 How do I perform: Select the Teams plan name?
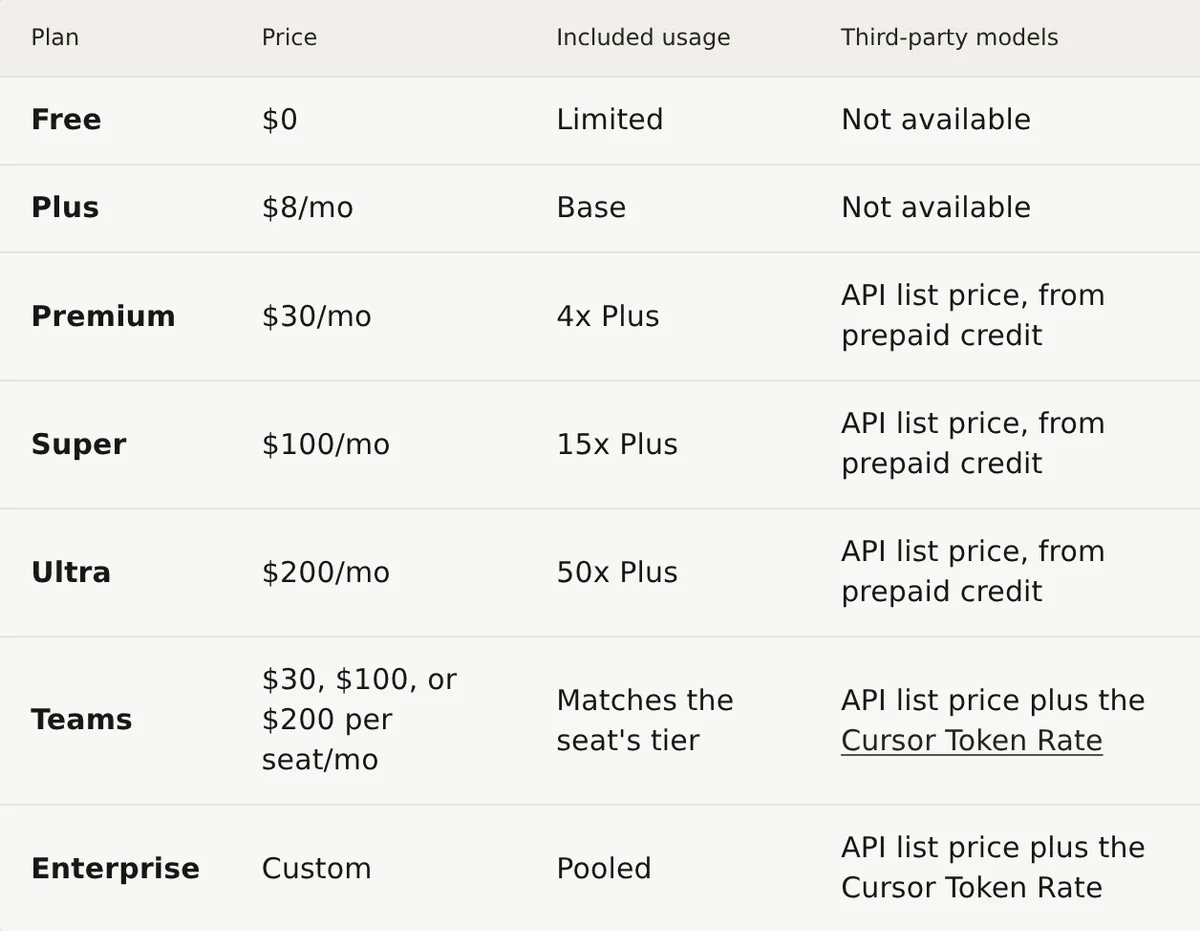tap(81, 720)
